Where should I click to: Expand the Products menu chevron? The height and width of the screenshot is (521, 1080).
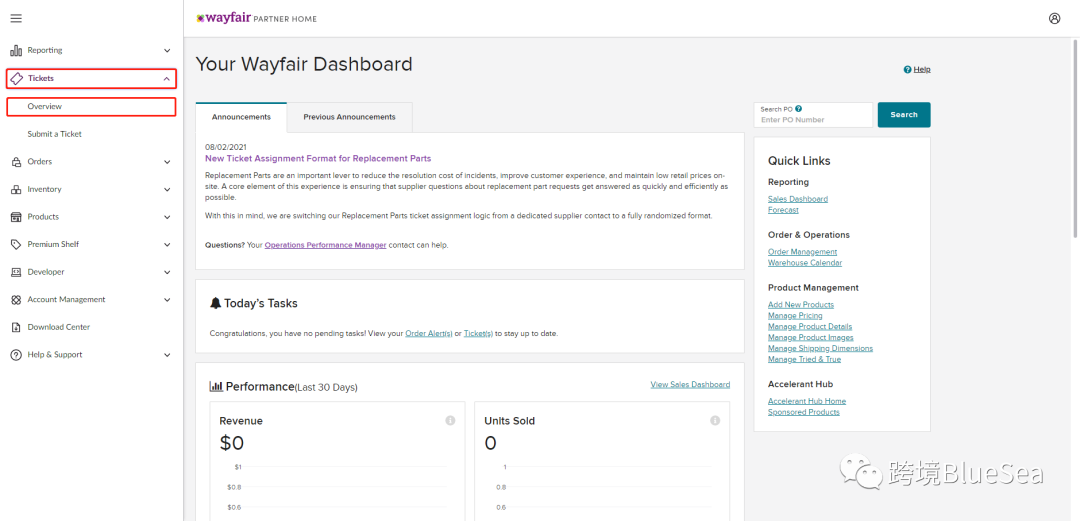point(167,217)
